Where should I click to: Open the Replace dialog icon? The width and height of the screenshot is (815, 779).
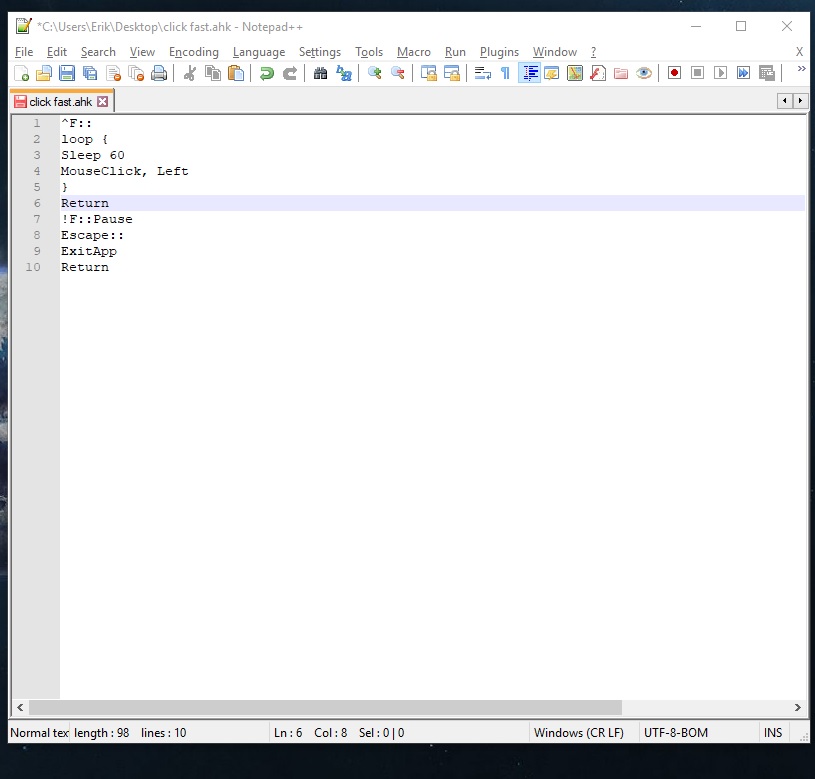pyautogui.click(x=344, y=73)
